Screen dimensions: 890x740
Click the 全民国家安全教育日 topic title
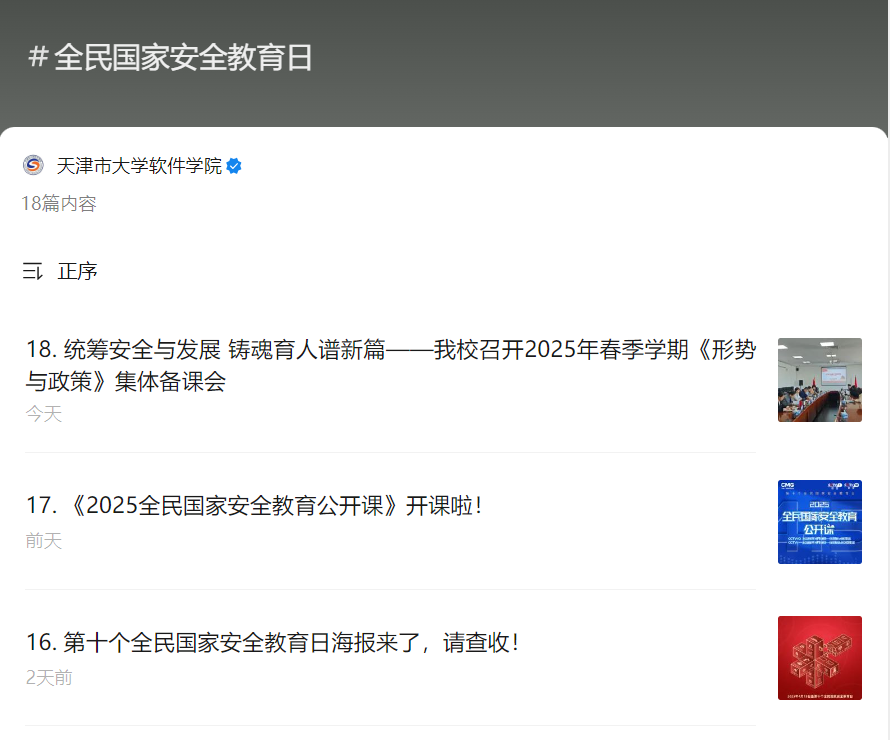coord(183,57)
